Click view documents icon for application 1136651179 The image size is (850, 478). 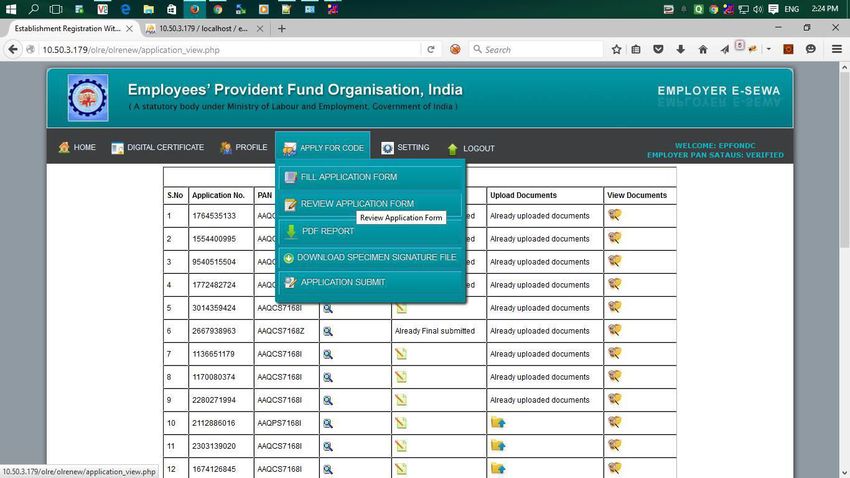(614, 353)
